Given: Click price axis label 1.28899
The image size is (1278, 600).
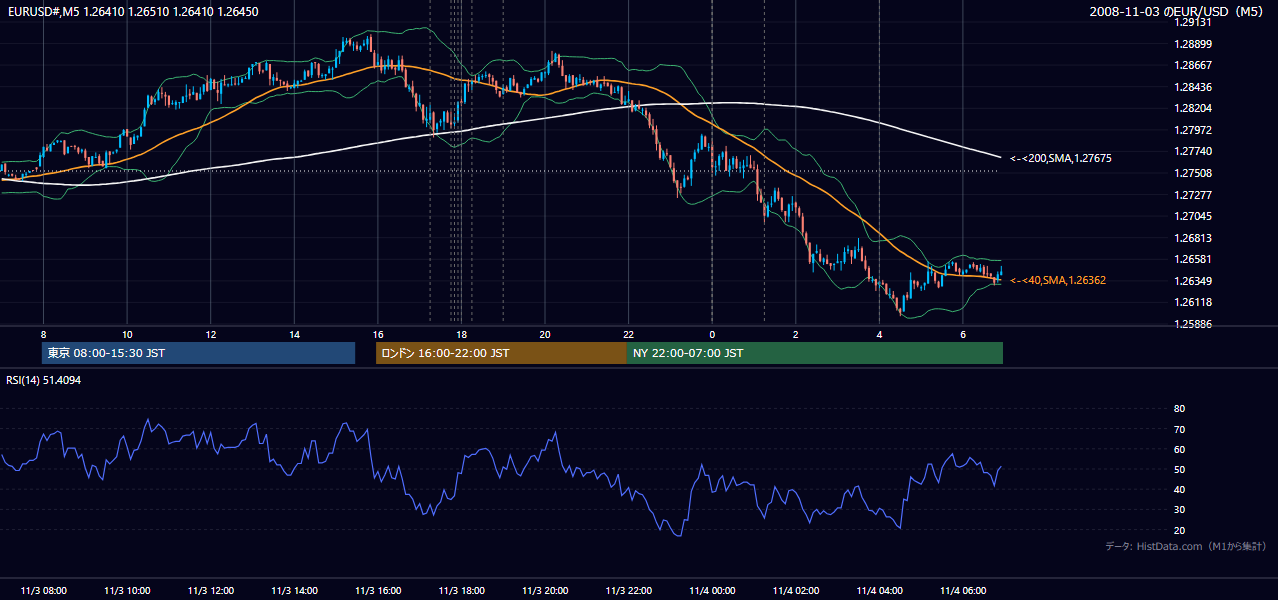Looking at the screenshot, I should point(1192,44).
